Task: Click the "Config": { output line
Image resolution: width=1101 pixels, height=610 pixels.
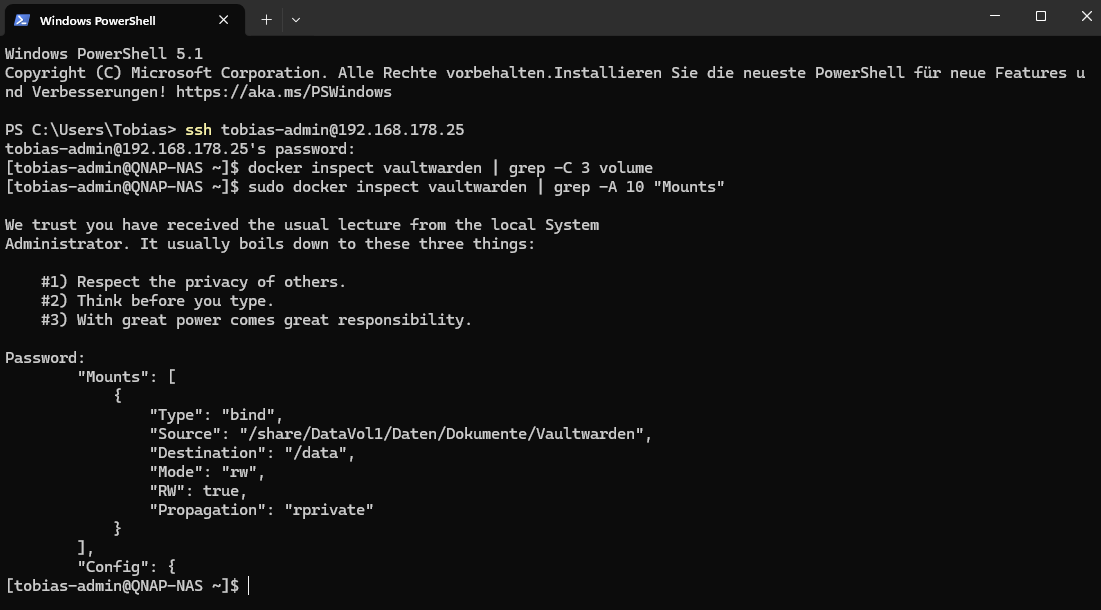Action: point(126,566)
